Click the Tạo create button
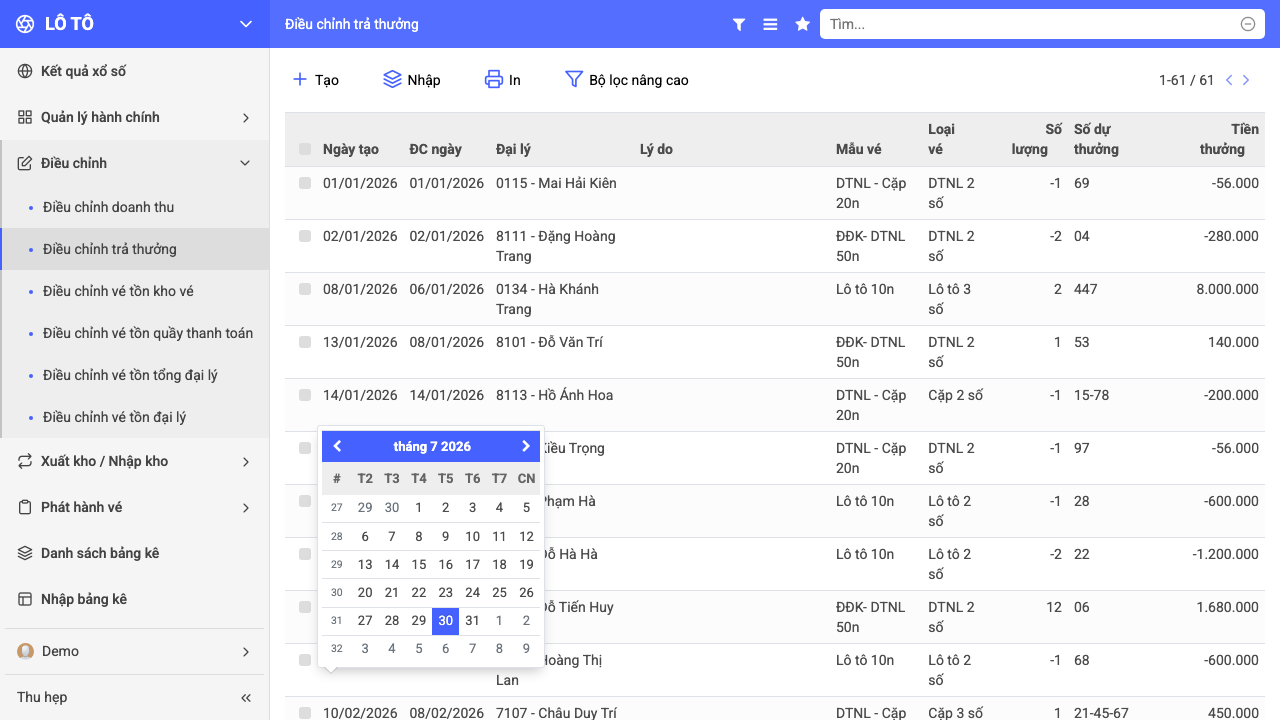 315,80
